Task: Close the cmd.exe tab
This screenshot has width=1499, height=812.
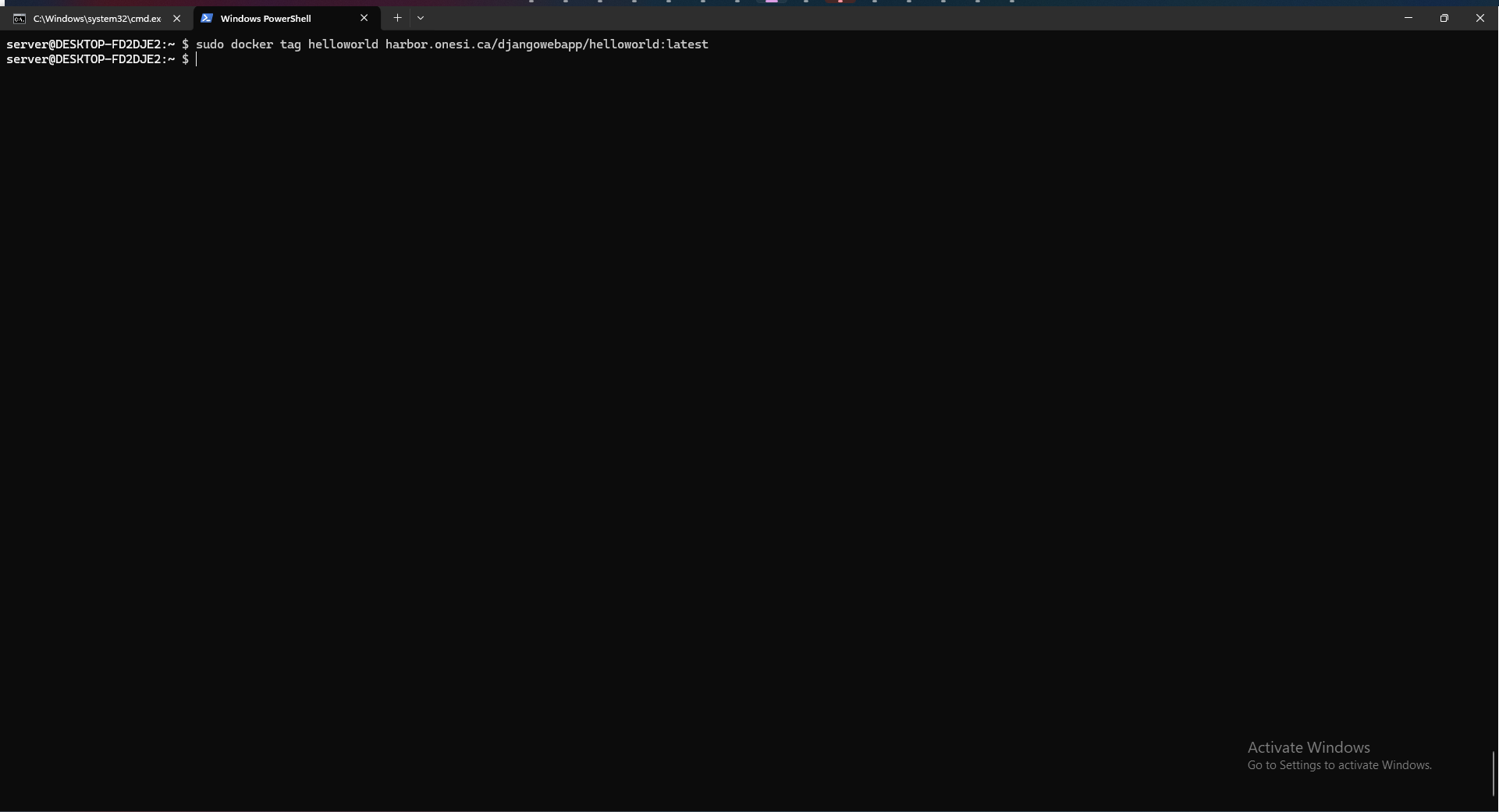Action: (x=176, y=19)
